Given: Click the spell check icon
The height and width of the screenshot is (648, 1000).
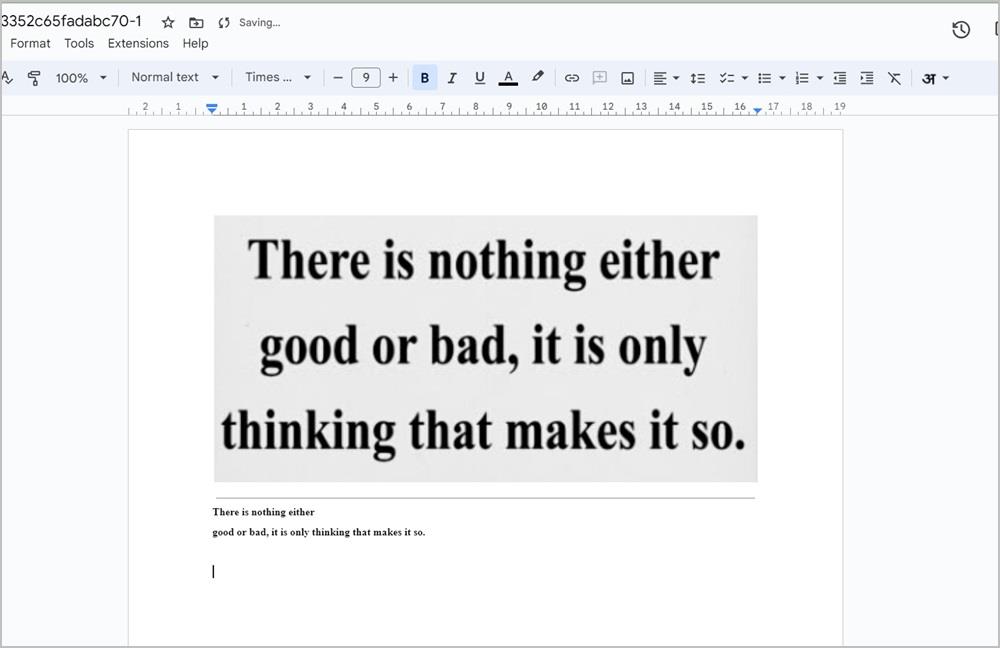Looking at the screenshot, I should pyautogui.click(x=7, y=78).
